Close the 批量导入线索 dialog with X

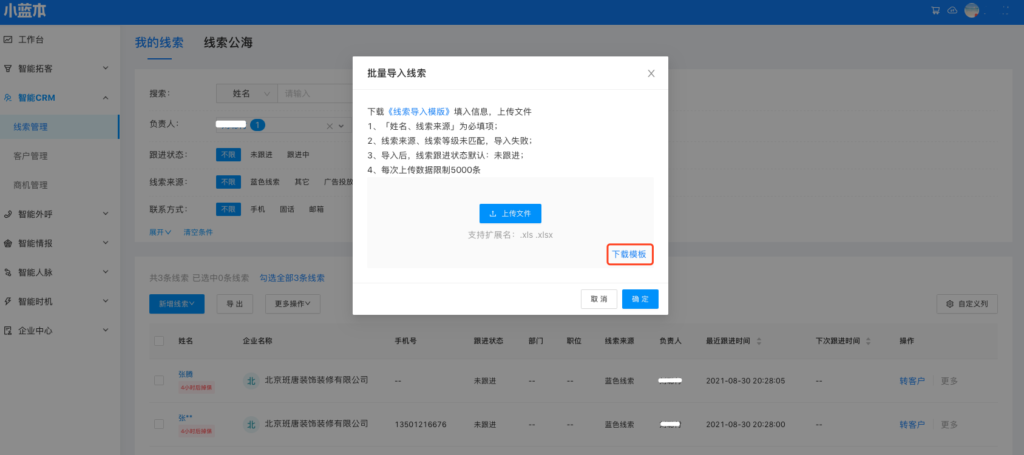point(651,73)
